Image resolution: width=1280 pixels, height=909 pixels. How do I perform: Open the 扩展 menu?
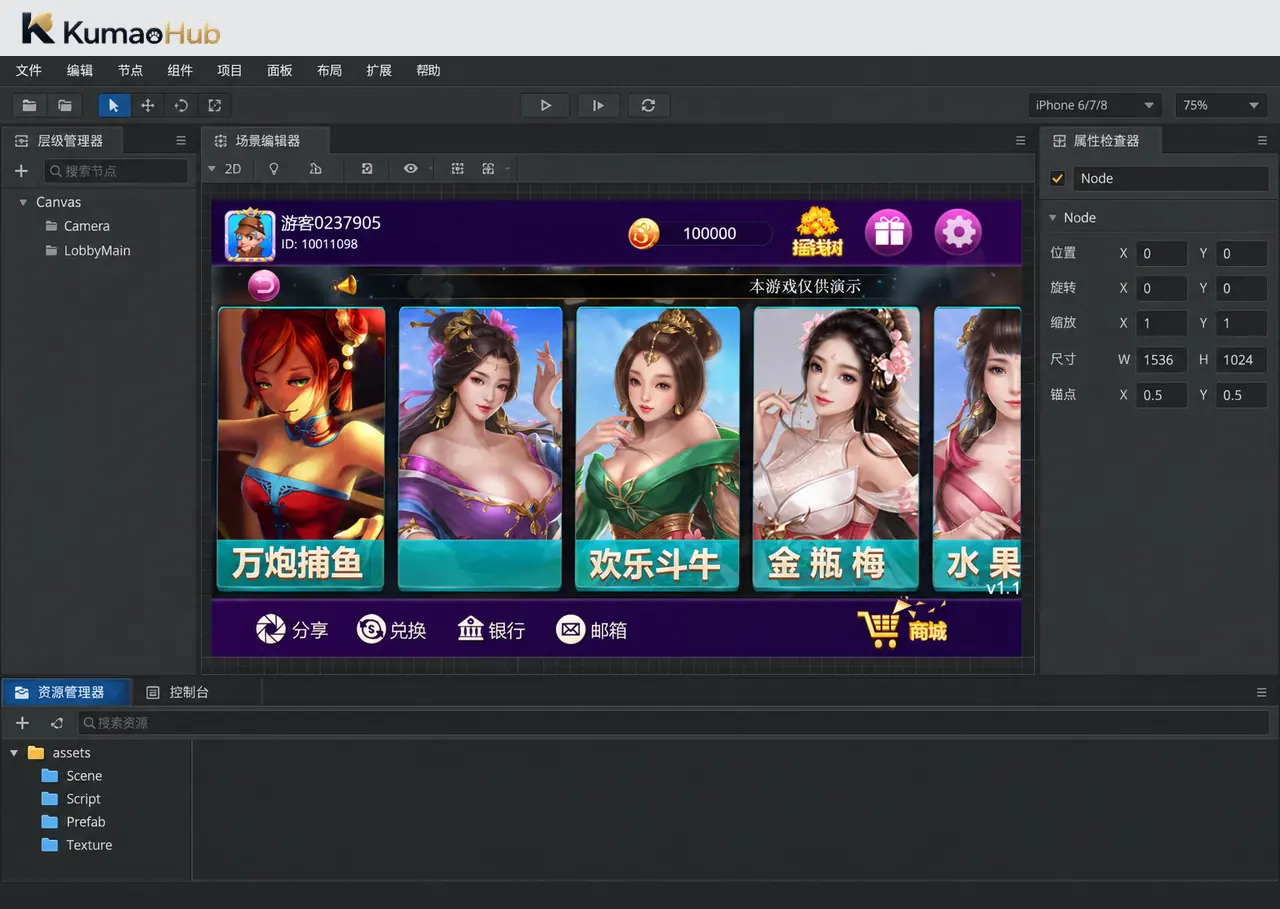379,70
